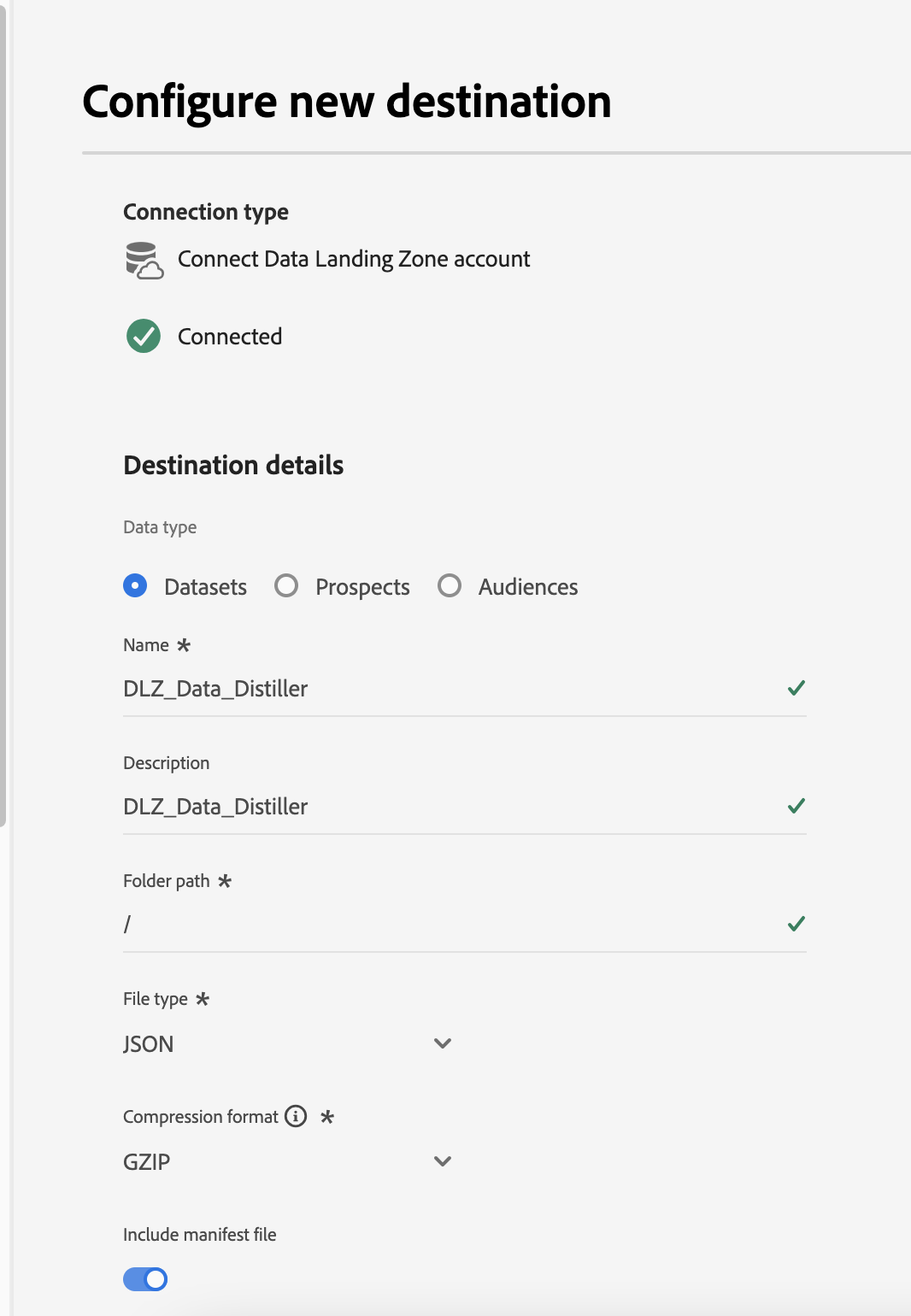Click the Description field validation checkmark
Viewport: 911px width, 1316px height.
pyautogui.click(x=796, y=806)
